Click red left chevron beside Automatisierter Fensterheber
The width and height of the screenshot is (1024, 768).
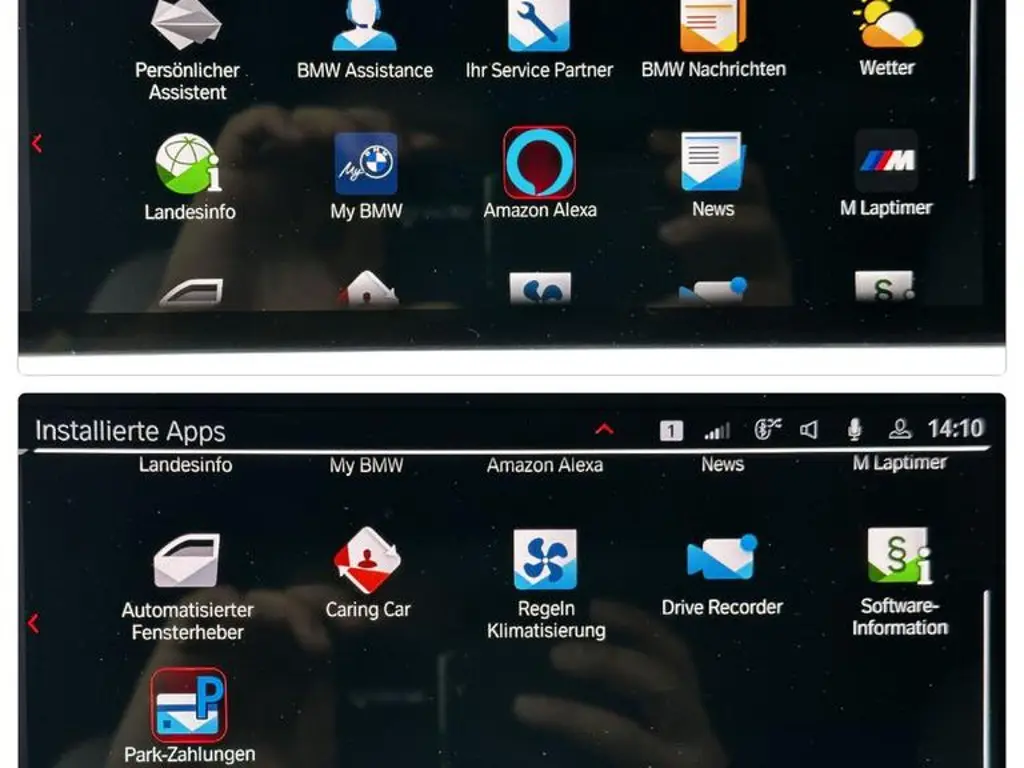(33, 623)
